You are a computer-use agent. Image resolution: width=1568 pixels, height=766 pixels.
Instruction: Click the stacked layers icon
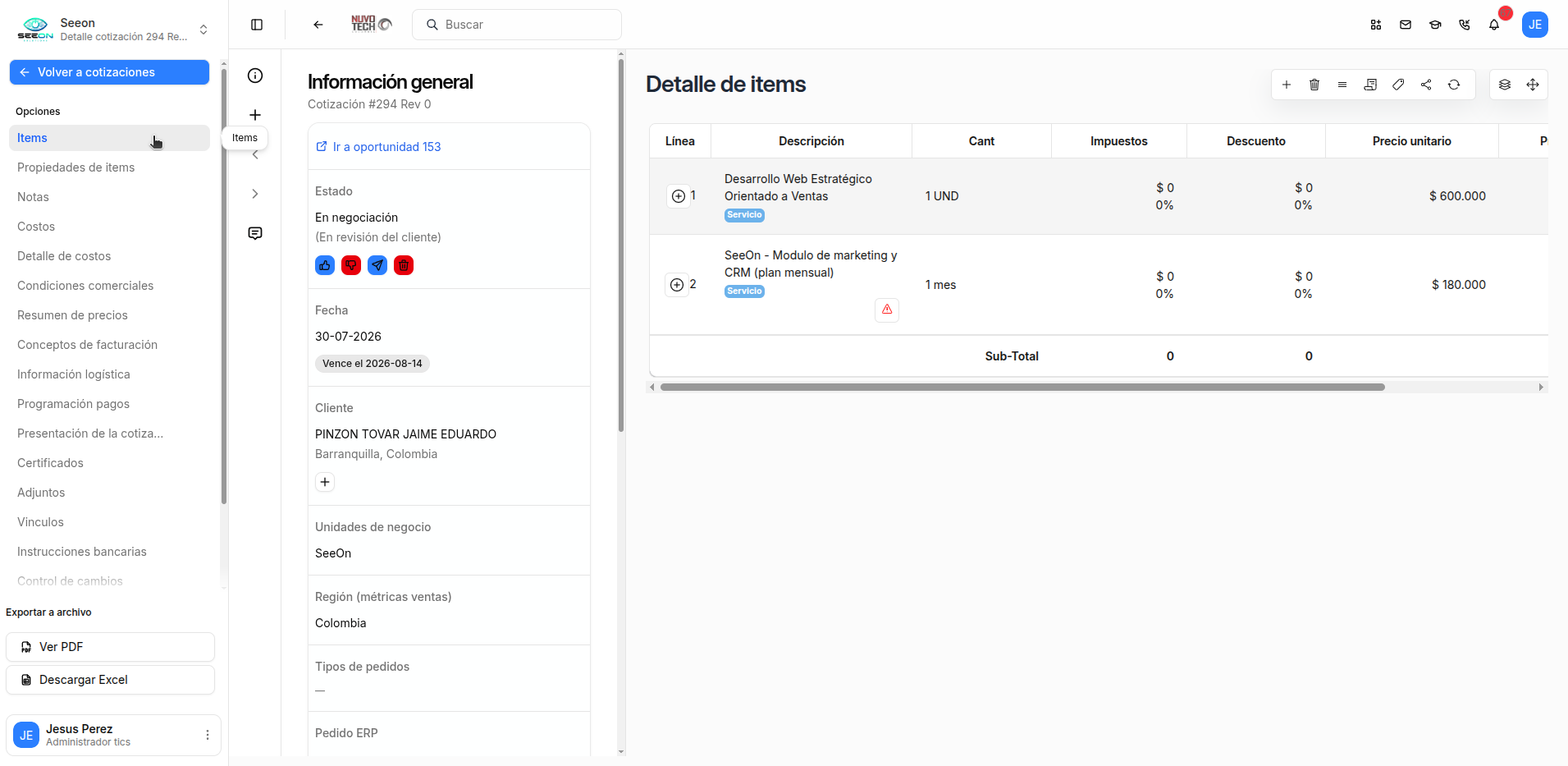(1505, 85)
